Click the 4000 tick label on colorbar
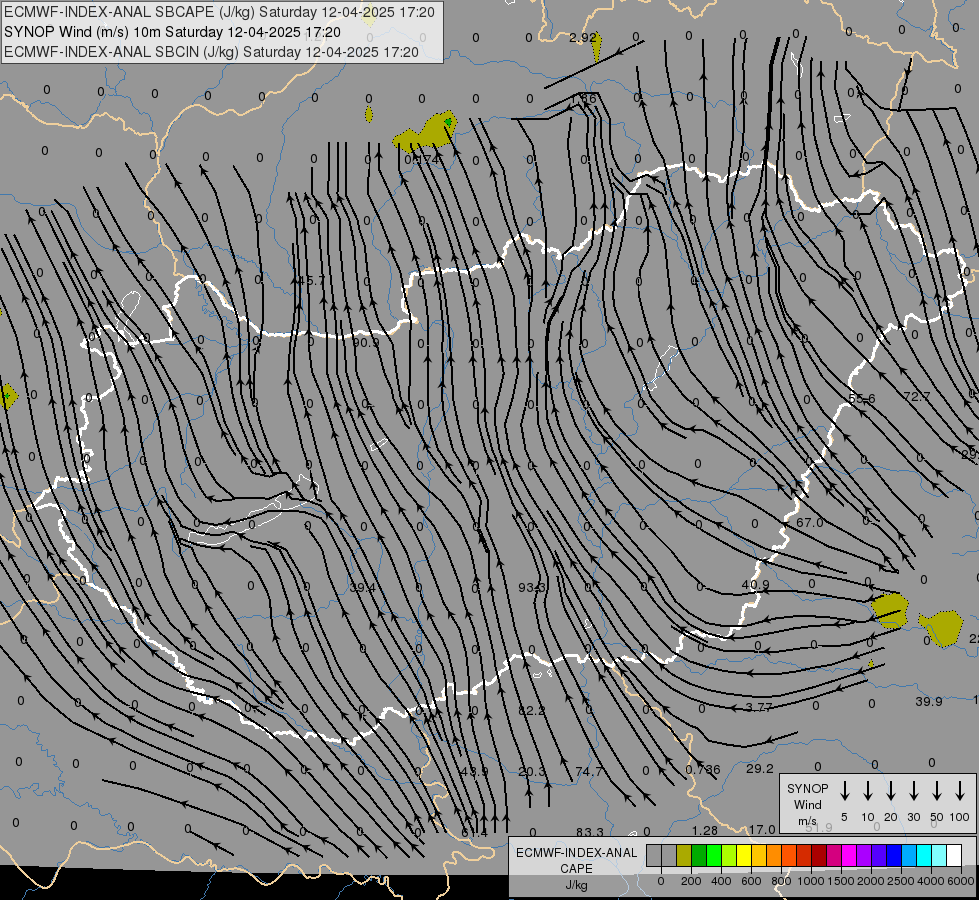 point(931,881)
